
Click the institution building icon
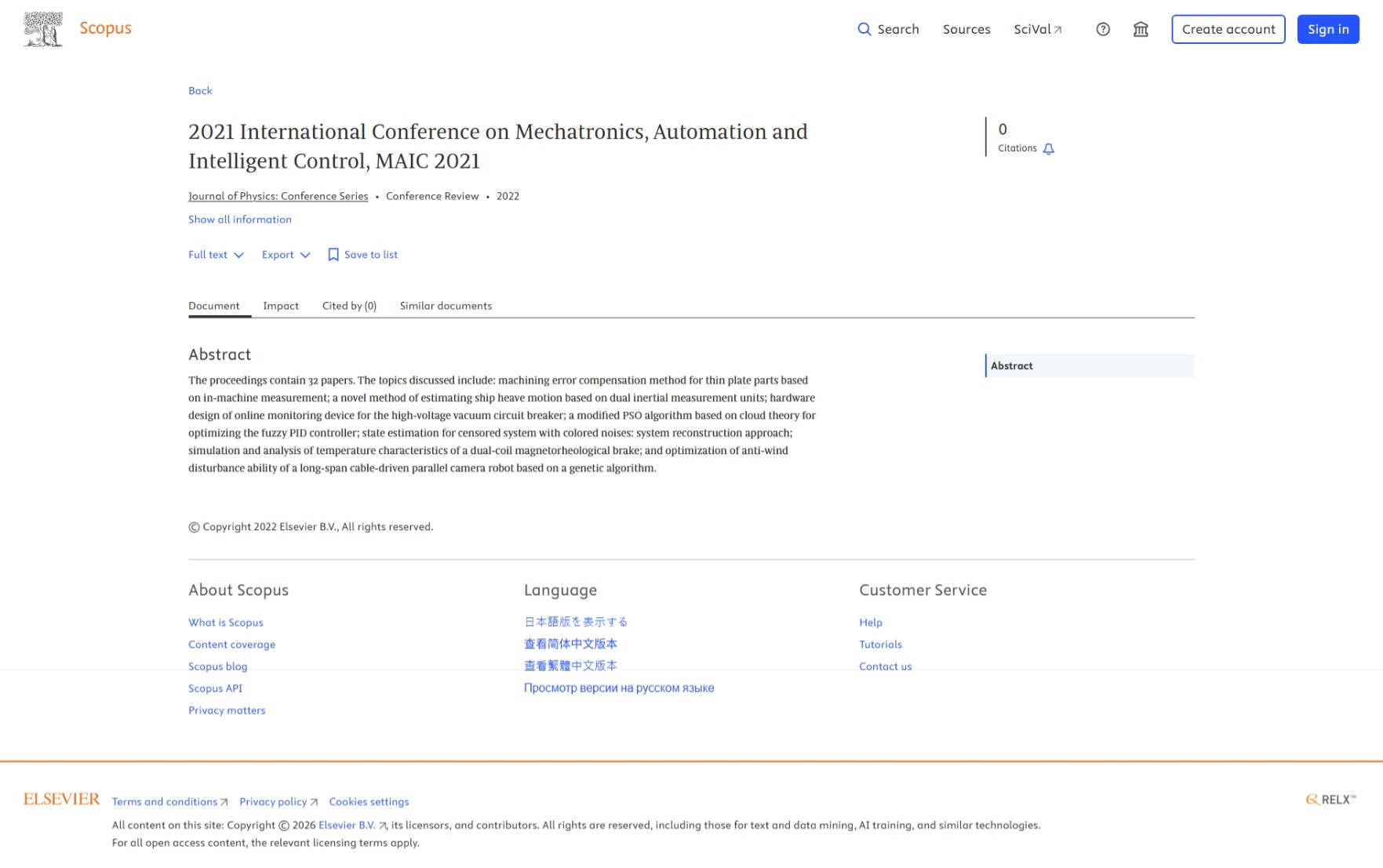click(1141, 29)
